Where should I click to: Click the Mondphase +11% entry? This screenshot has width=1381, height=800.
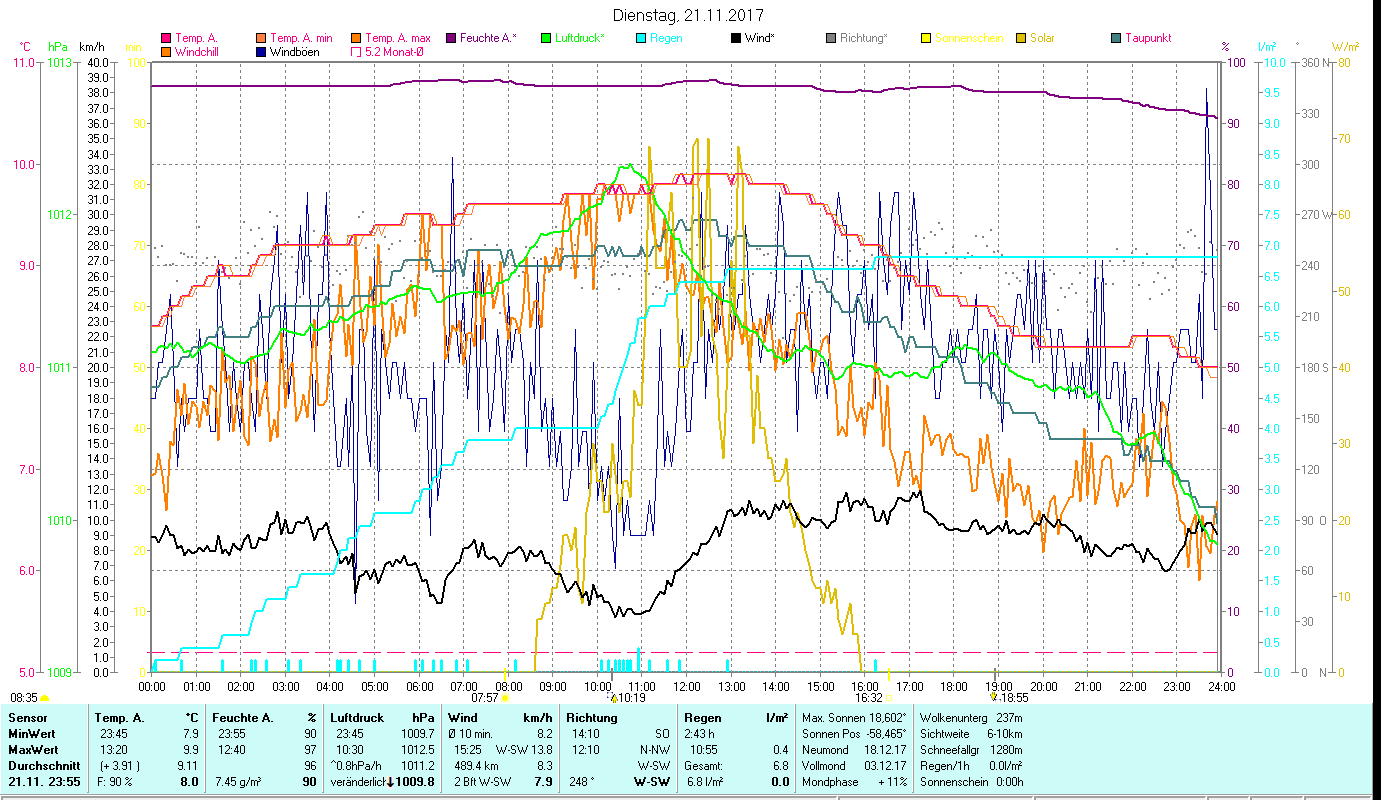(855, 782)
